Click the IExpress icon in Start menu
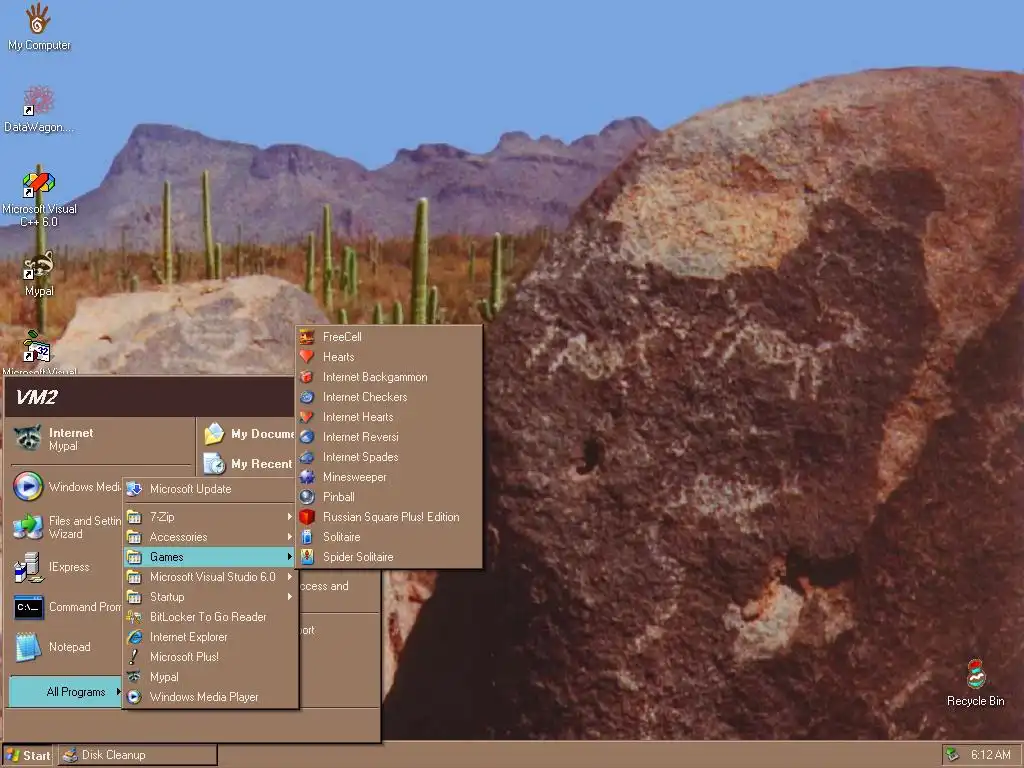Screen dimensions: 1024x768 tap(28, 567)
